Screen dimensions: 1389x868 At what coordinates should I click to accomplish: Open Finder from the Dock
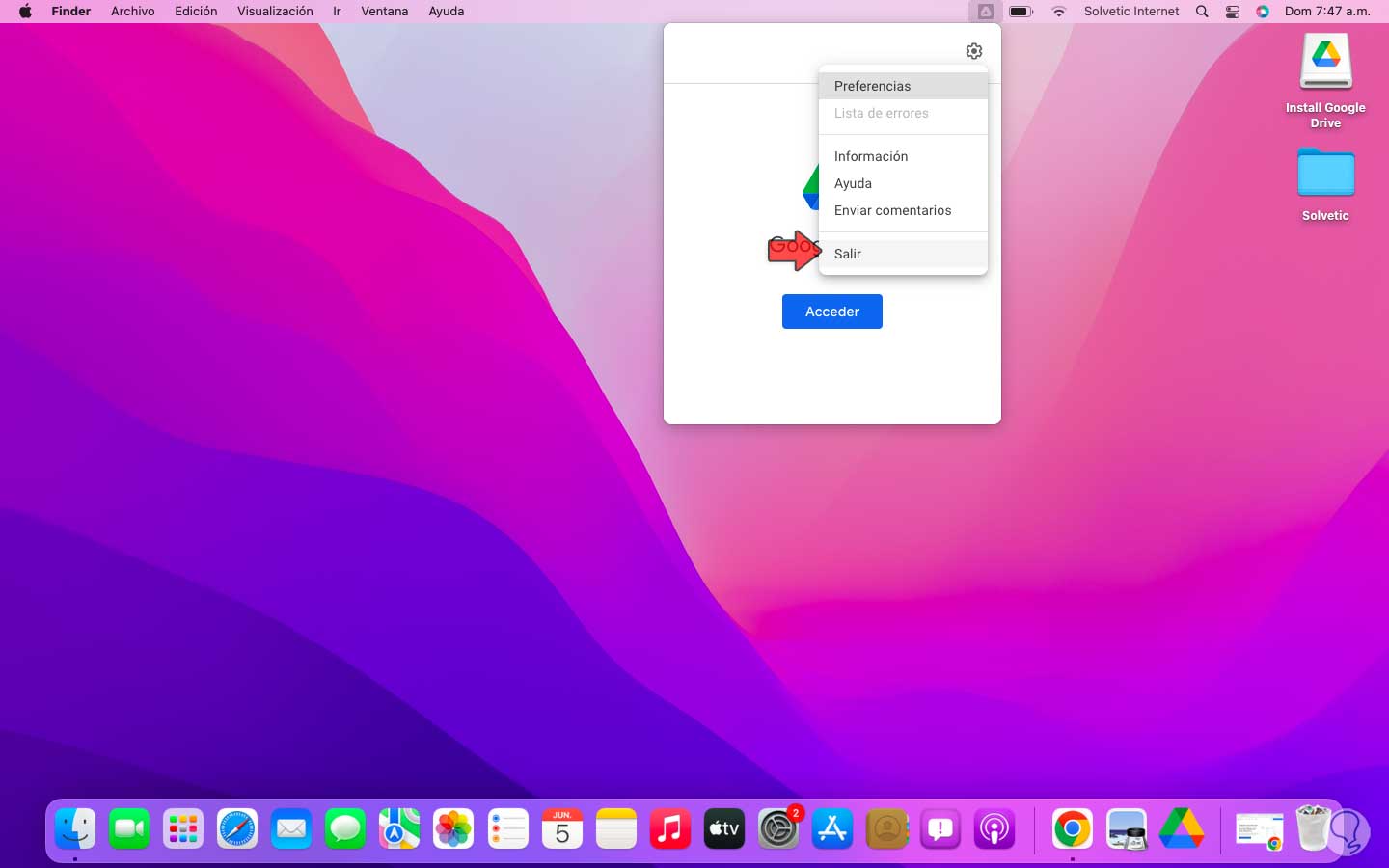(75, 828)
